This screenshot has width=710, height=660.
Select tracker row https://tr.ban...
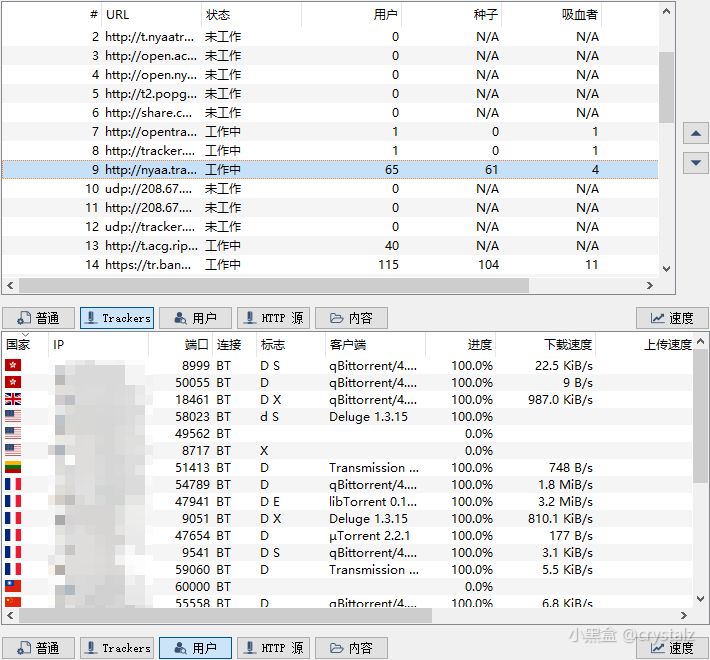[x=330, y=264]
